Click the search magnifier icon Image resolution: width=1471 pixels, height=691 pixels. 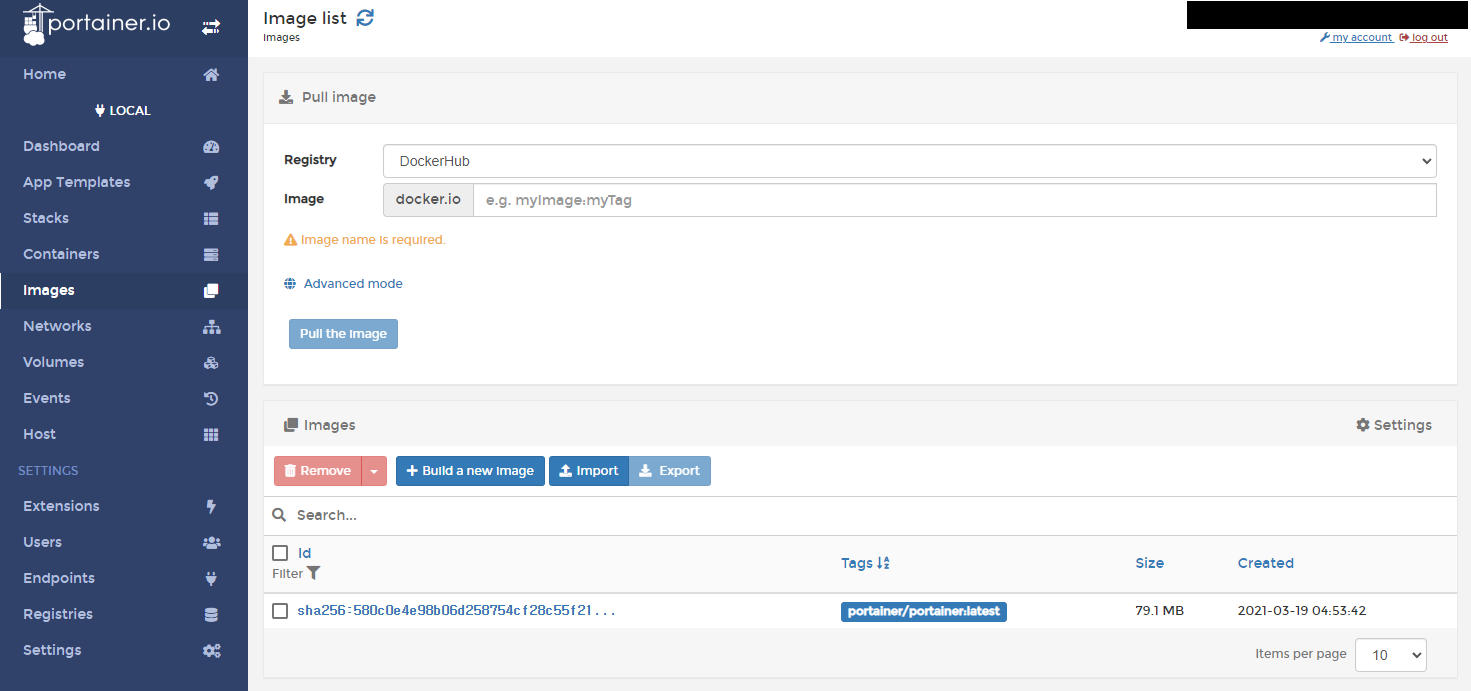[x=279, y=515]
